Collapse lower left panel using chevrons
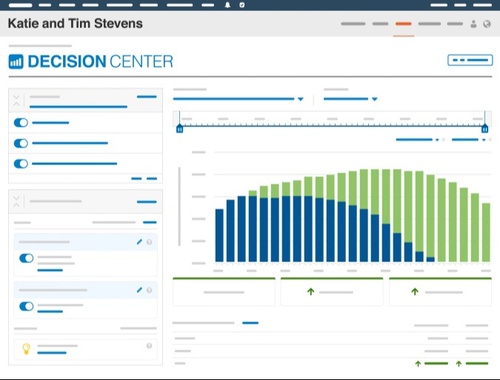Image resolution: width=500 pixels, height=380 pixels. (x=16, y=202)
